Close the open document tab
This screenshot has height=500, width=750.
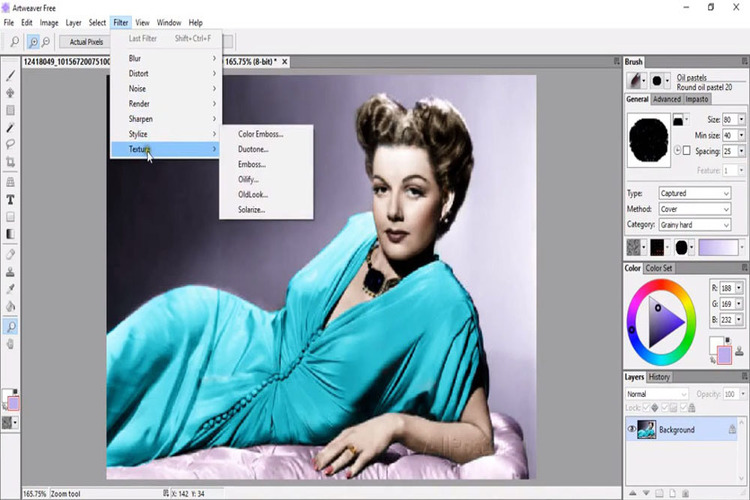pos(285,62)
